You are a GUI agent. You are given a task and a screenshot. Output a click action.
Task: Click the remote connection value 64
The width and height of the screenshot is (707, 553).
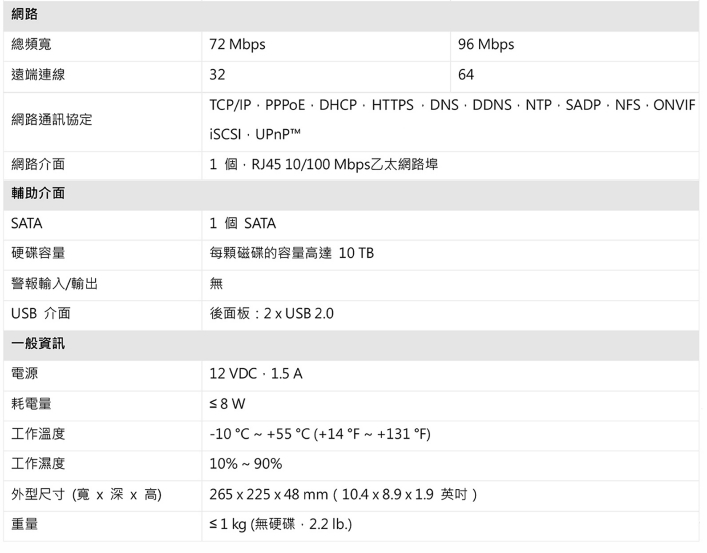tap(466, 75)
